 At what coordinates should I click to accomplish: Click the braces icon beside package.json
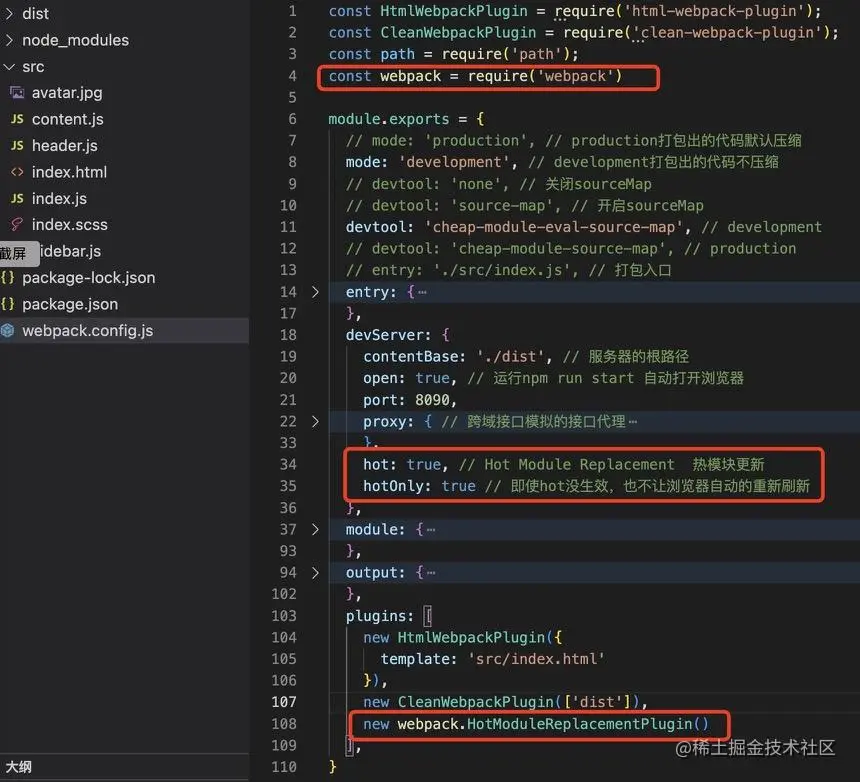(x=8, y=304)
